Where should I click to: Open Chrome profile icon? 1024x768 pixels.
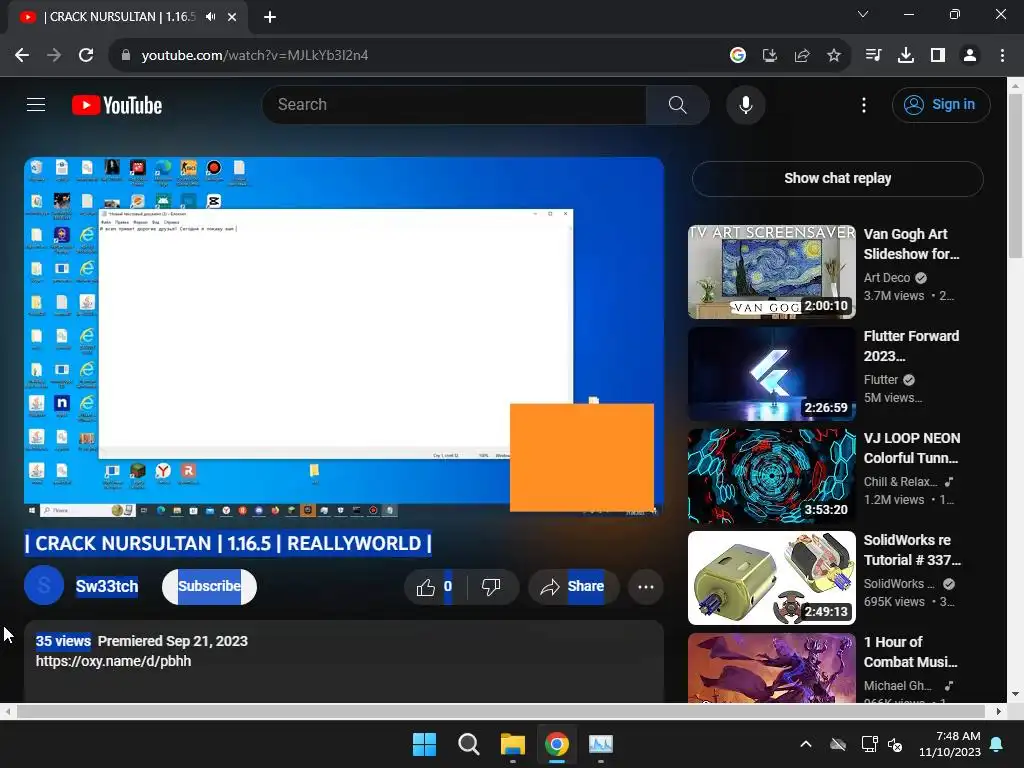point(970,56)
